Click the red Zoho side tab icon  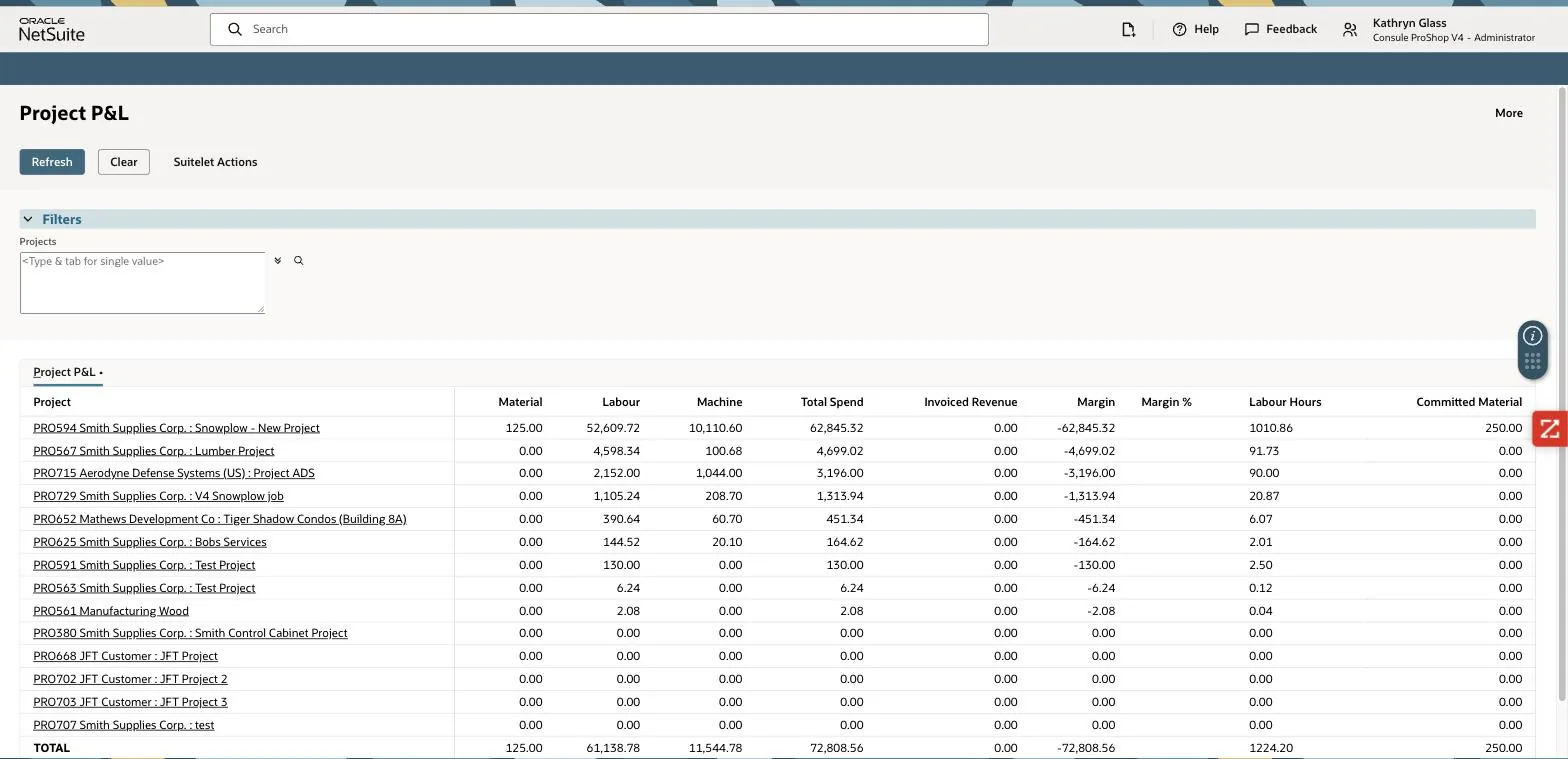[x=1550, y=429]
